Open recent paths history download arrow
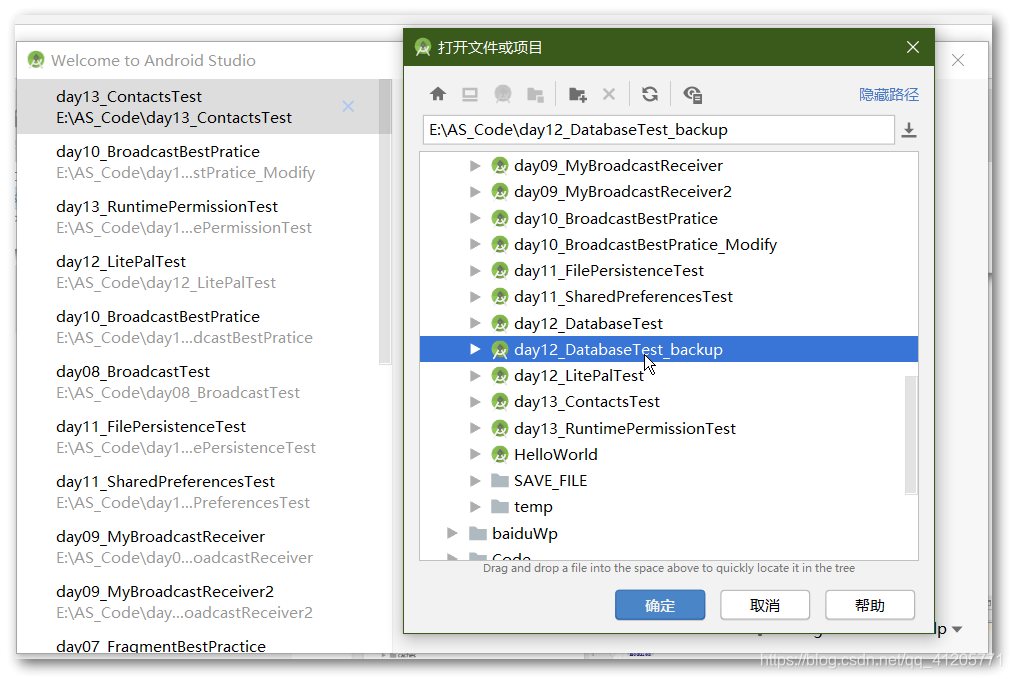The height and width of the screenshot is (679, 1012). pos(909,130)
